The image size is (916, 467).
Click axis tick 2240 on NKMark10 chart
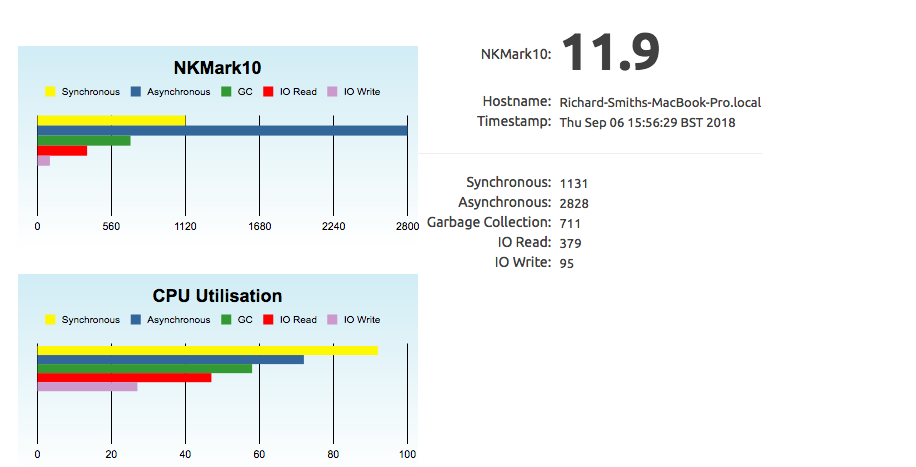click(334, 226)
